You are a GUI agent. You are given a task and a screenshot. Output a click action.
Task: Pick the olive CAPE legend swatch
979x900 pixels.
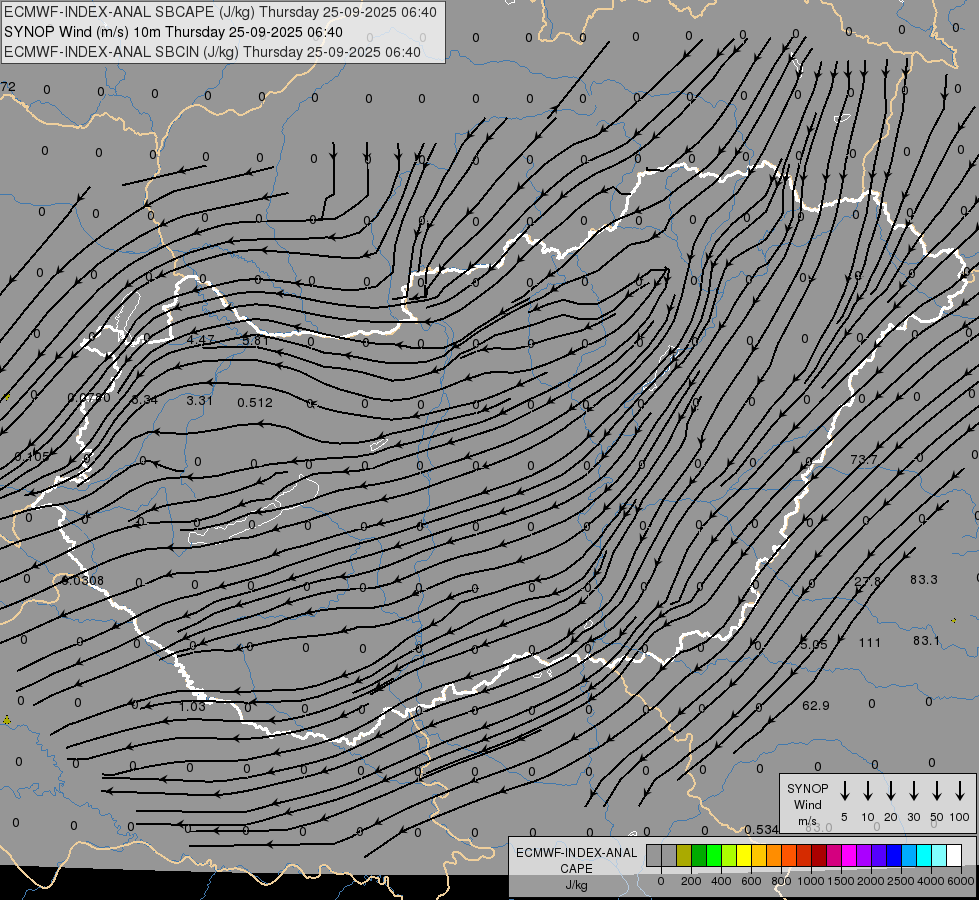[684, 855]
